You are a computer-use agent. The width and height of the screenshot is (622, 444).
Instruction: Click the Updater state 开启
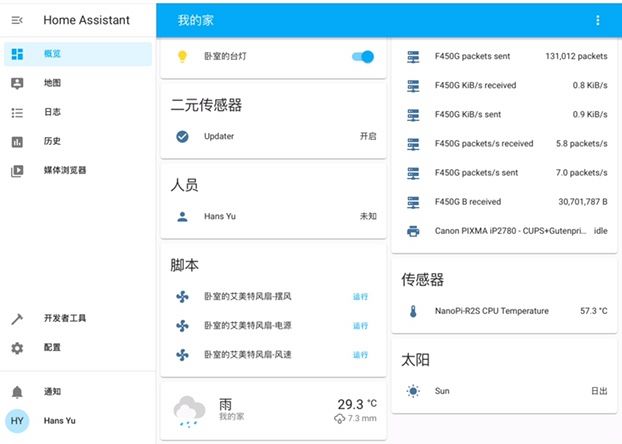pos(368,136)
